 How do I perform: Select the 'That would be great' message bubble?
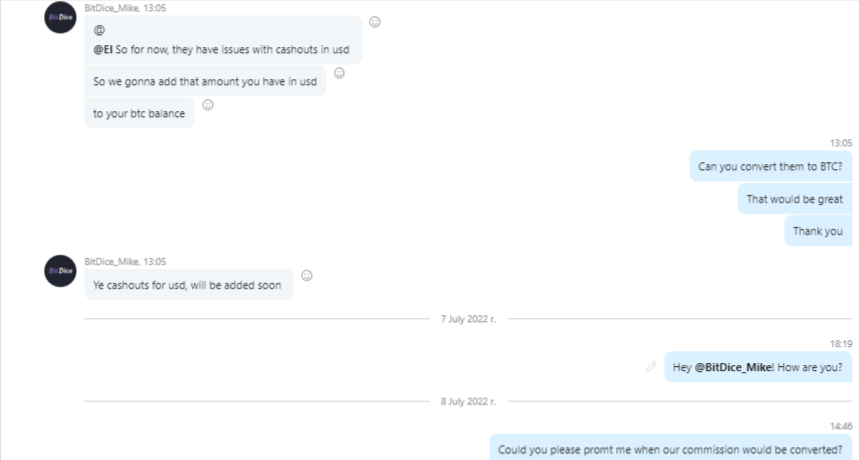[x=794, y=199]
